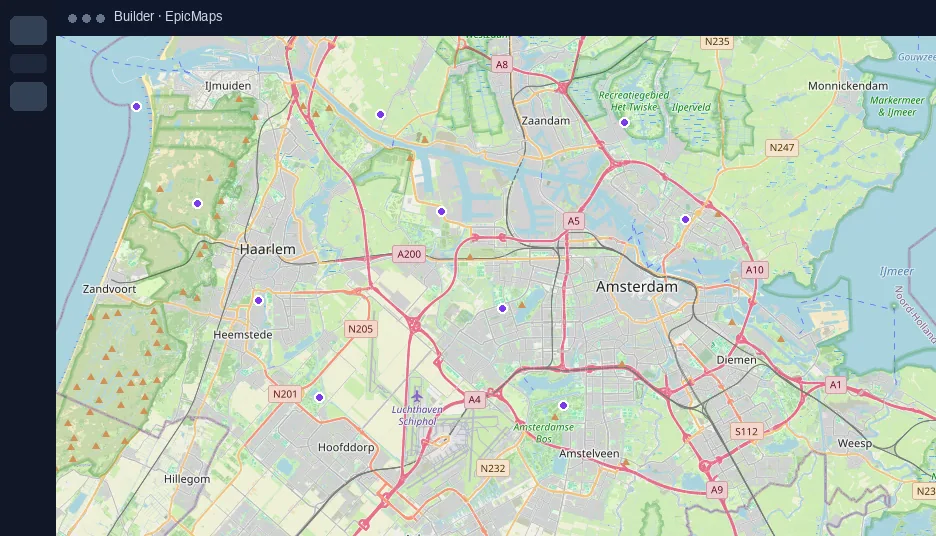Screen dimensions: 936x536
Task: Click the Monnickendam label
Action: (x=848, y=86)
